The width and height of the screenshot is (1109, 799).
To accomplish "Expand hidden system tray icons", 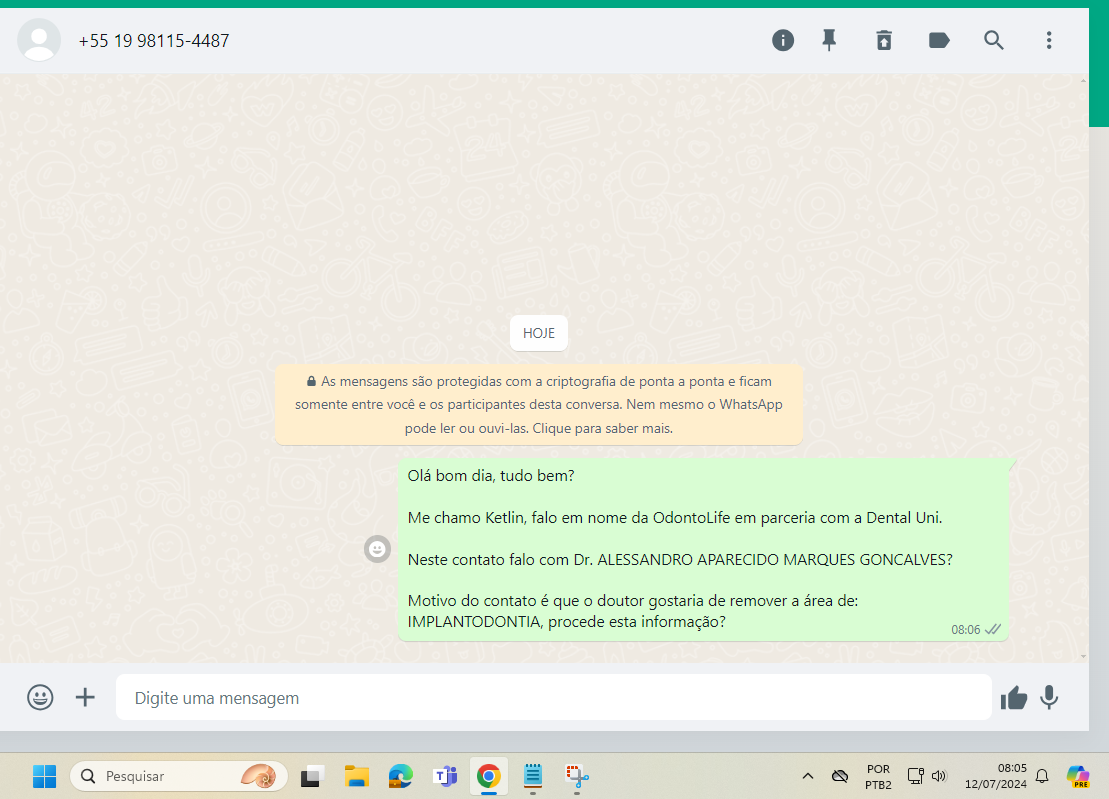I will pyautogui.click(x=808, y=776).
